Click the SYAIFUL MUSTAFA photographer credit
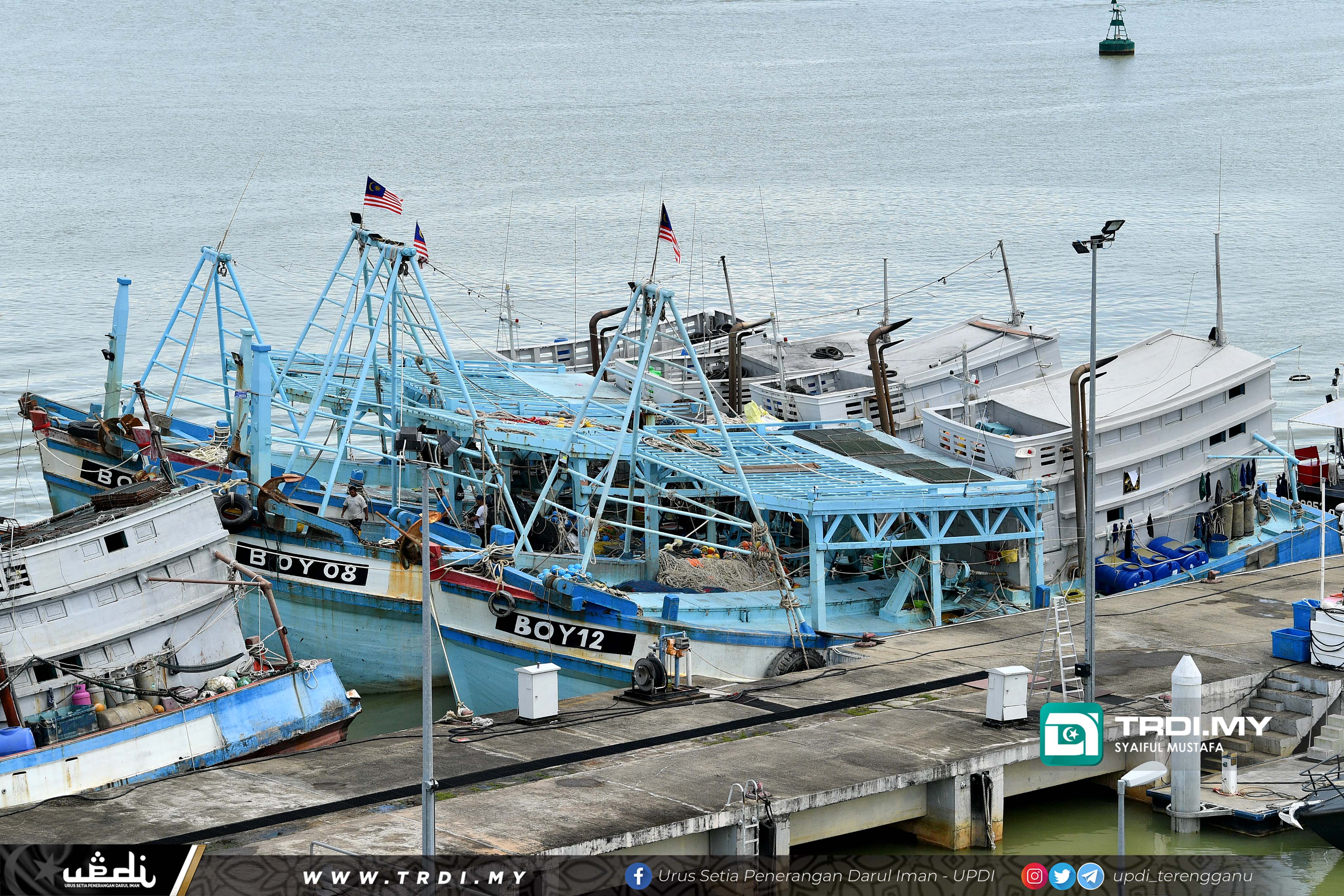1344x896 pixels. click(1168, 747)
